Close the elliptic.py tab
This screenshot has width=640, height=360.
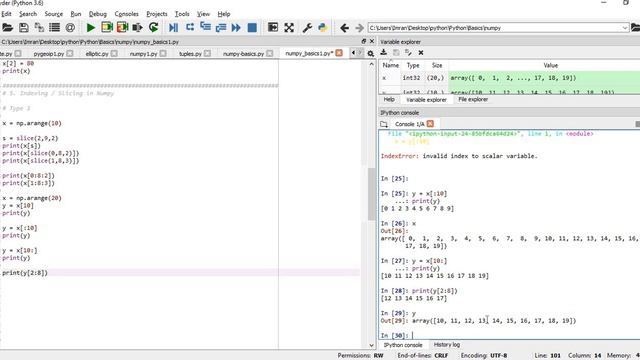point(114,53)
